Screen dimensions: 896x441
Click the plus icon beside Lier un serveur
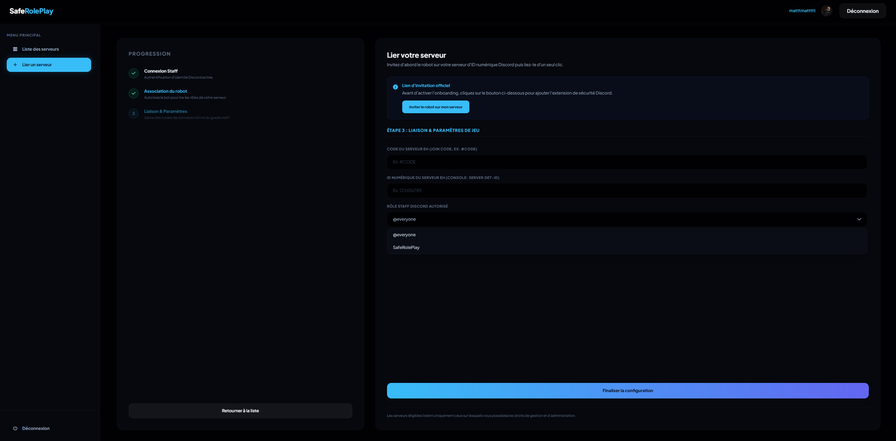point(15,65)
